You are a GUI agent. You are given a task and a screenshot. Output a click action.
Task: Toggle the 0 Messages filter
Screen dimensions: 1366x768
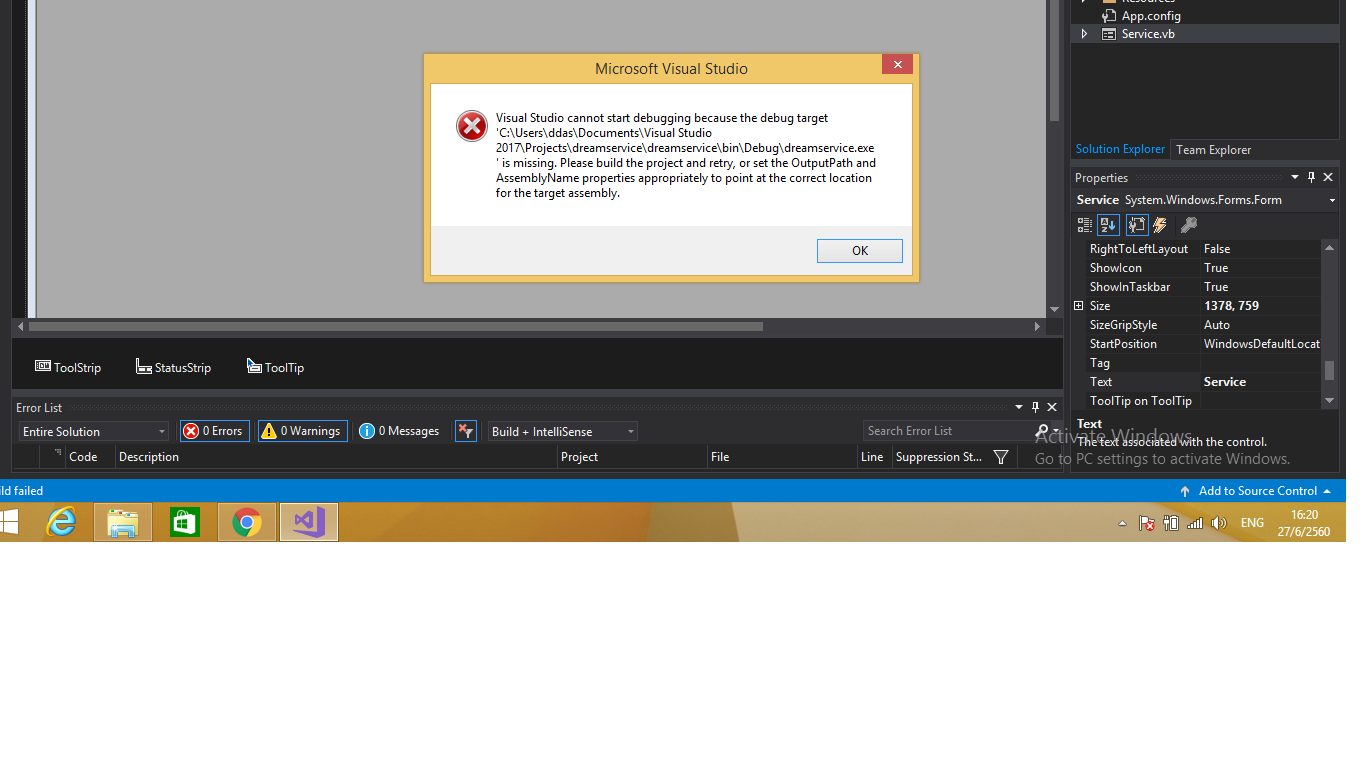click(400, 431)
